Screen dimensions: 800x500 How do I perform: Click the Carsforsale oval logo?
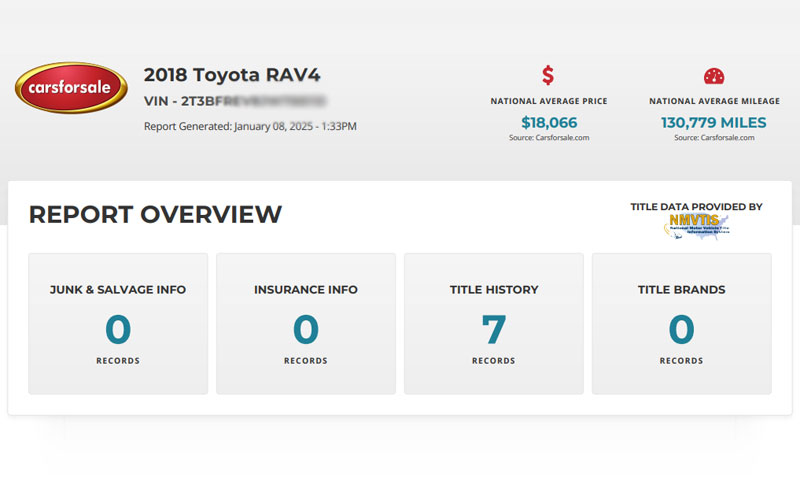point(71,88)
